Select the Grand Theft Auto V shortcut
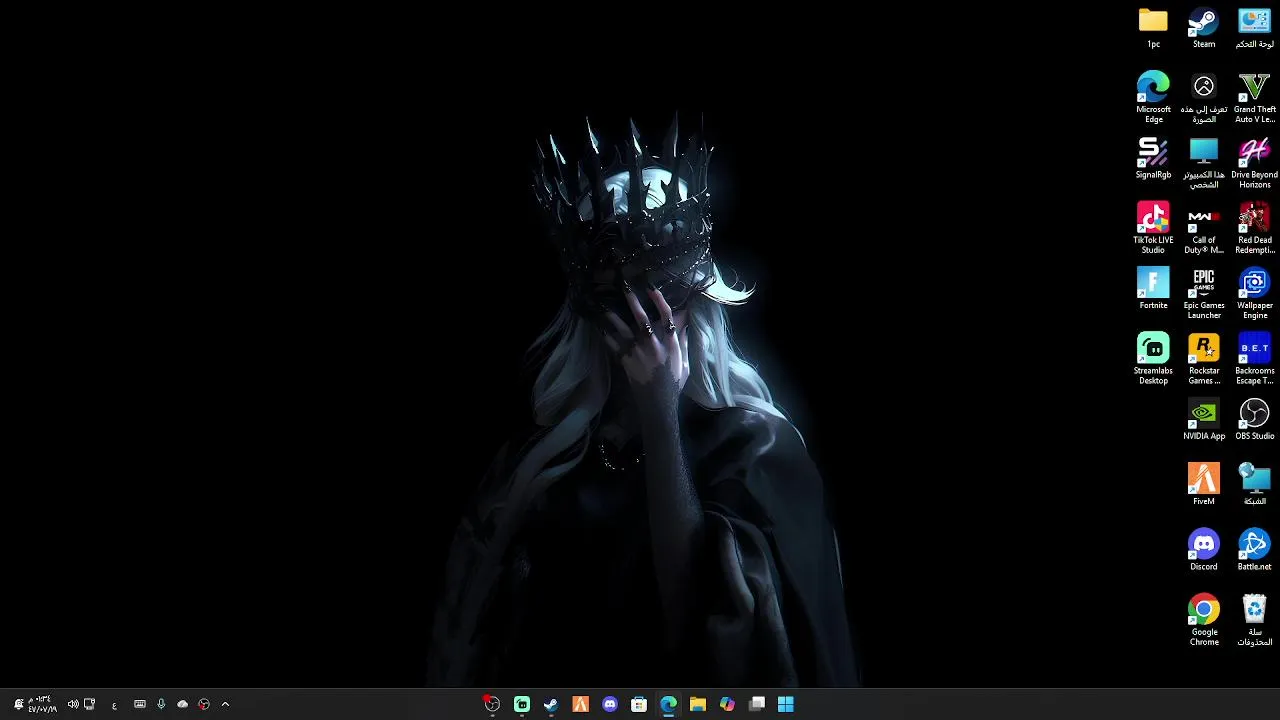1280x720 pixels. 1254,97
